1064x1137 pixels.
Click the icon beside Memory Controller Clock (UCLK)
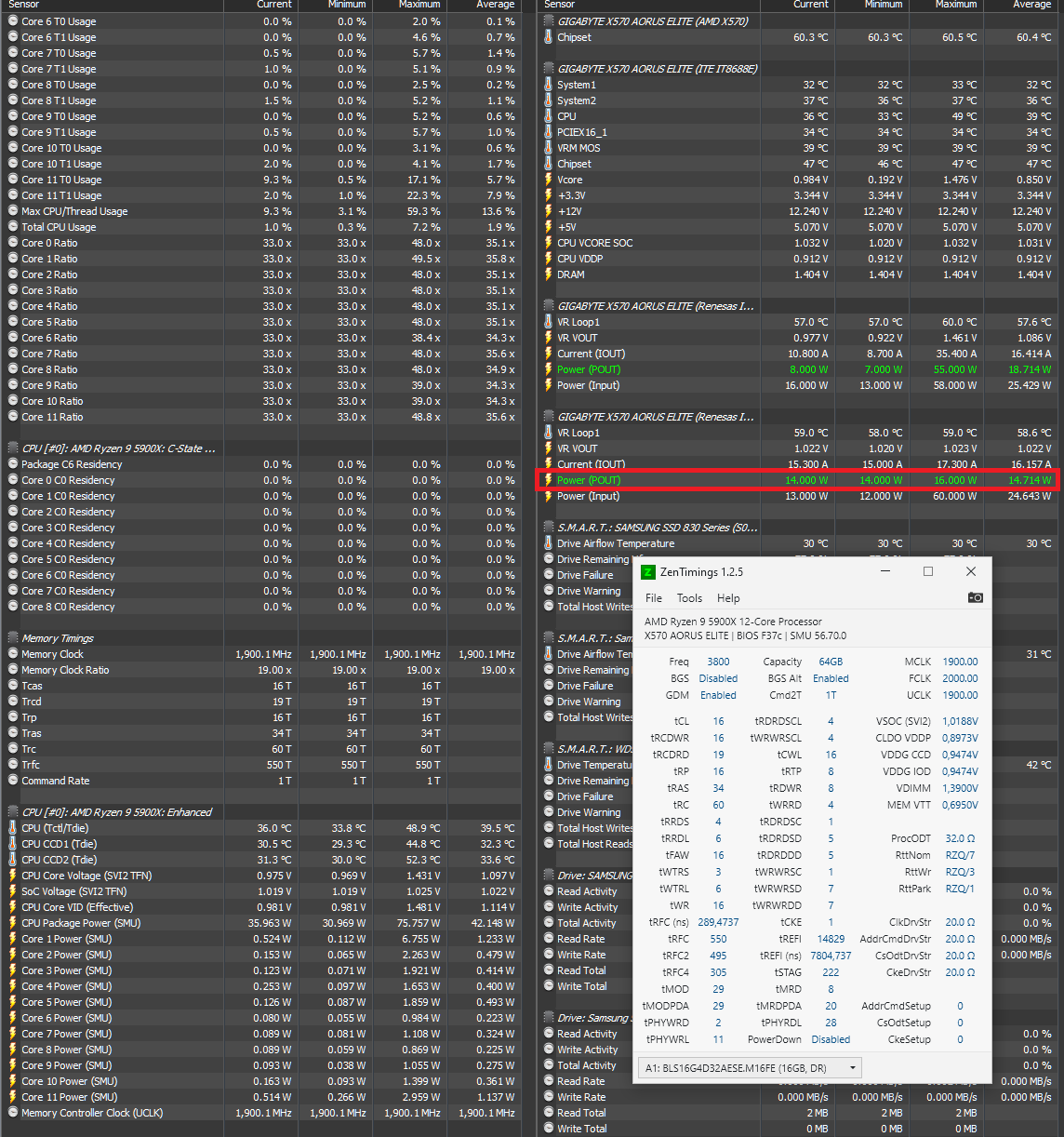pos(13,1113)
